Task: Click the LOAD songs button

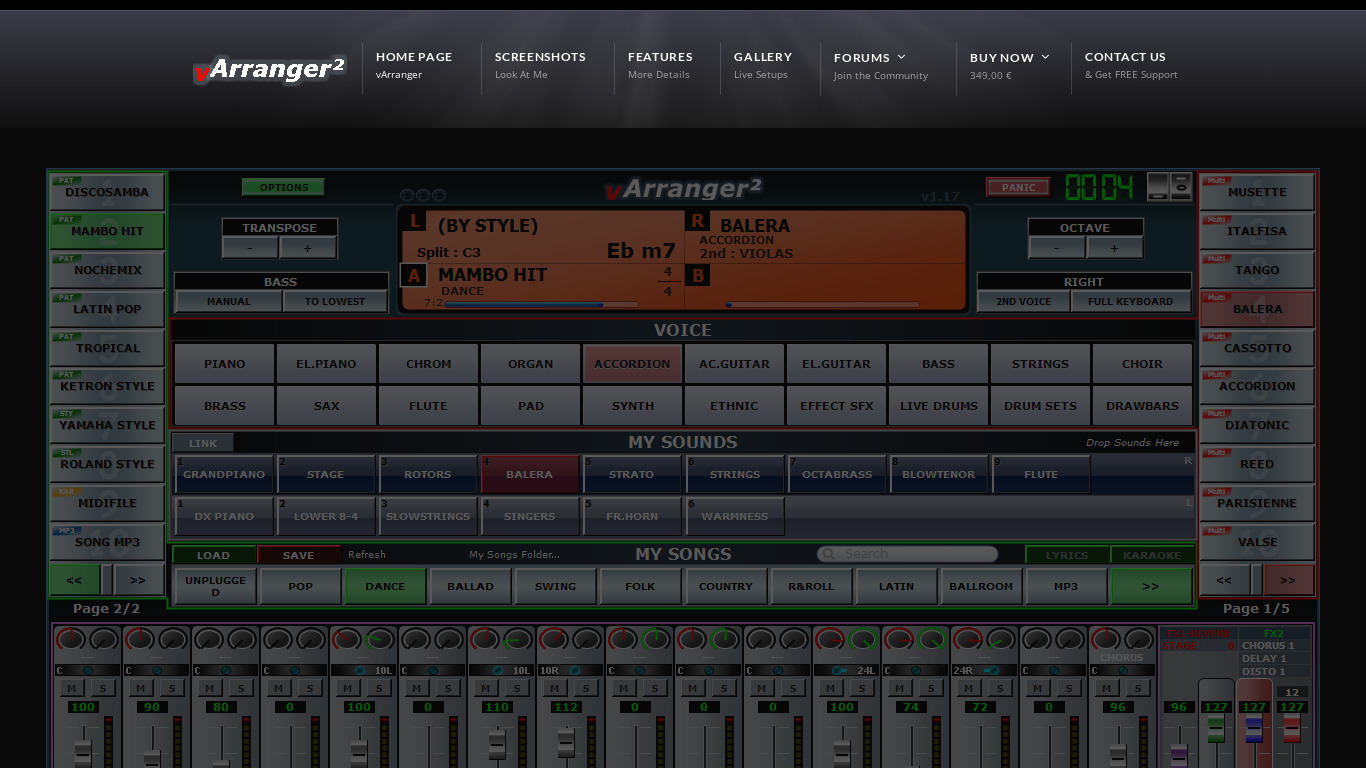Action: (x=213, y=555)
